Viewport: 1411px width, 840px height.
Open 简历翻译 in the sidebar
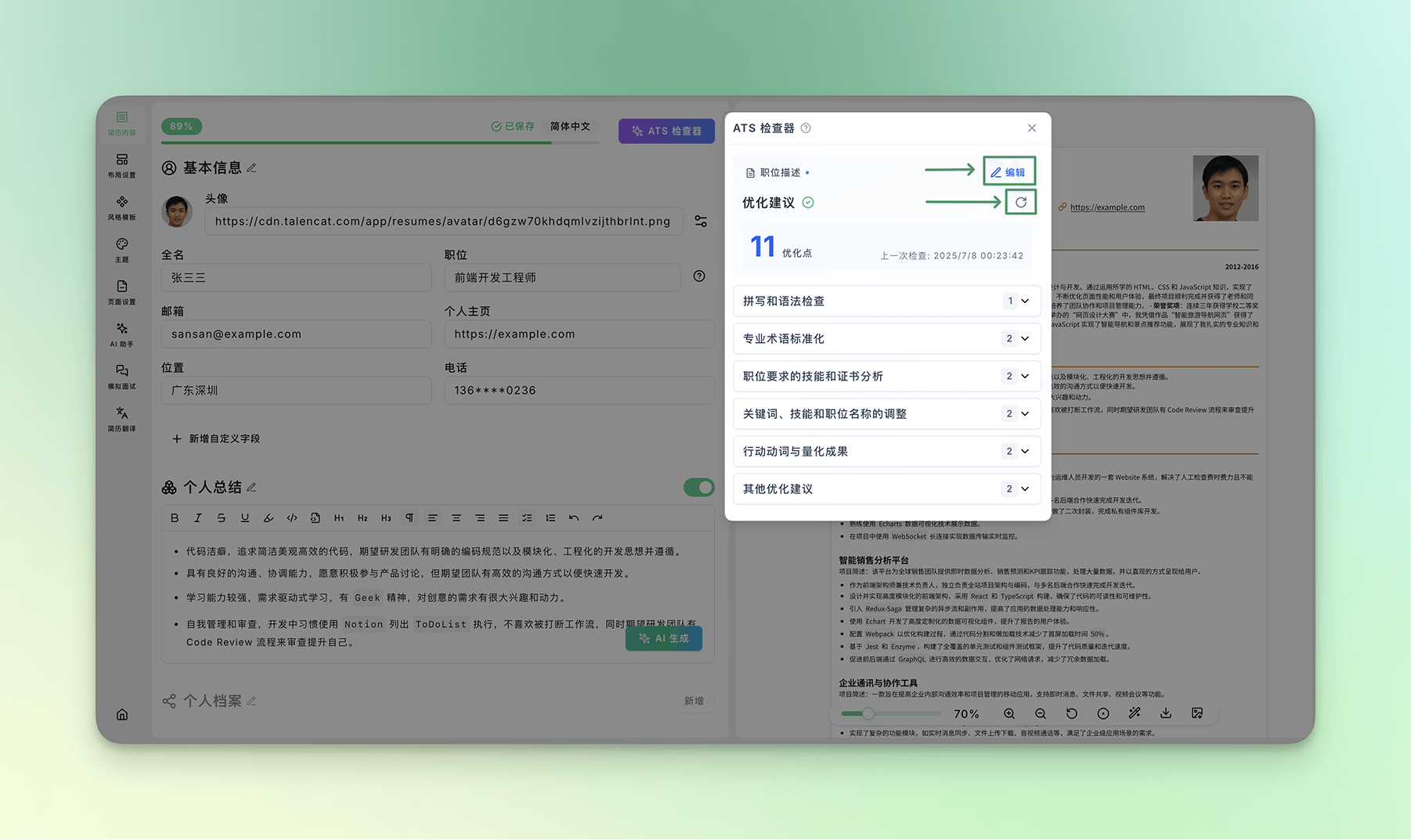coord(121,418)
